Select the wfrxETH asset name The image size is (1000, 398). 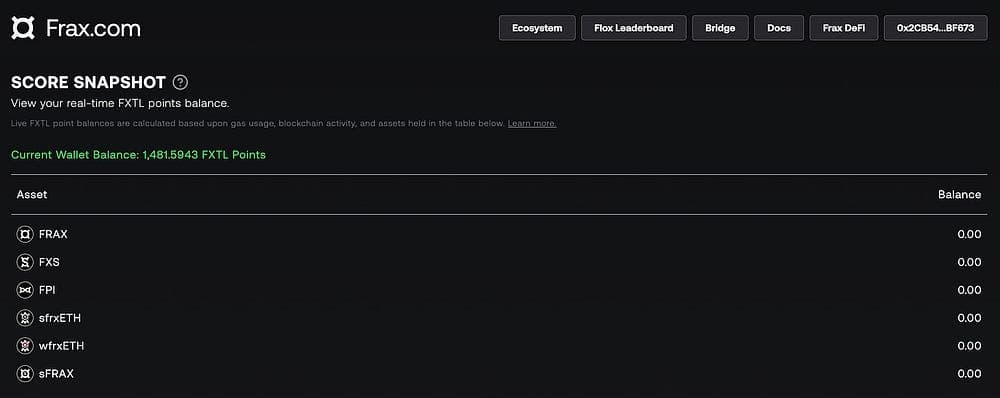61,346
